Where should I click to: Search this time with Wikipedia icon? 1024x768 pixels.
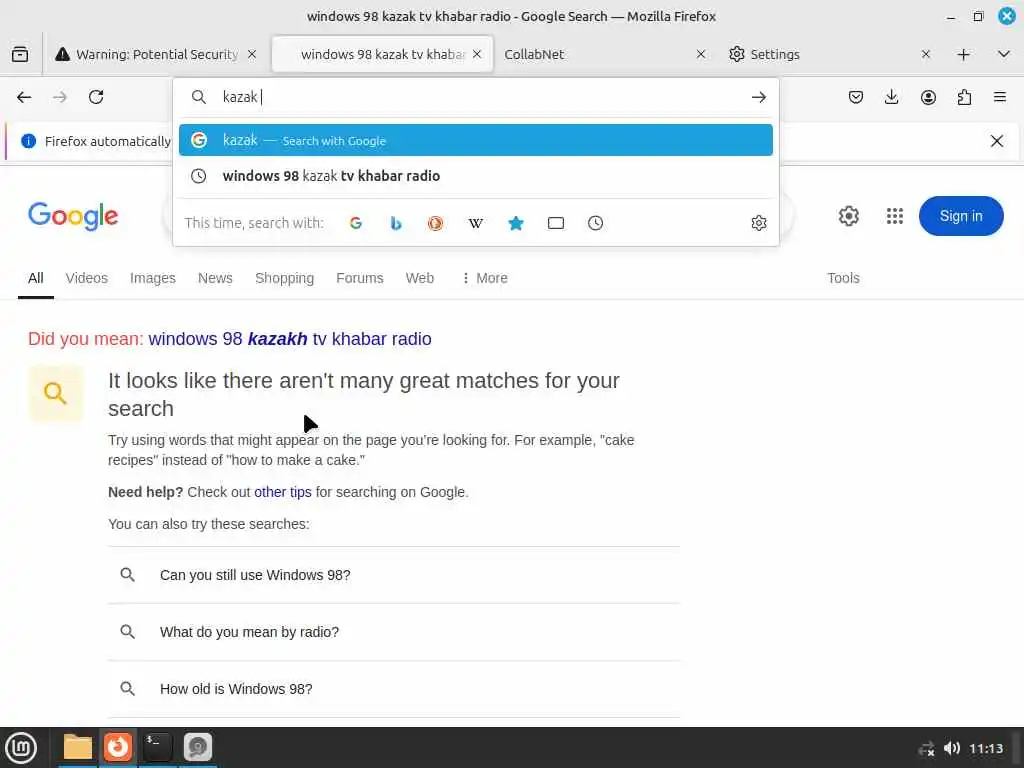click(475, 223)
